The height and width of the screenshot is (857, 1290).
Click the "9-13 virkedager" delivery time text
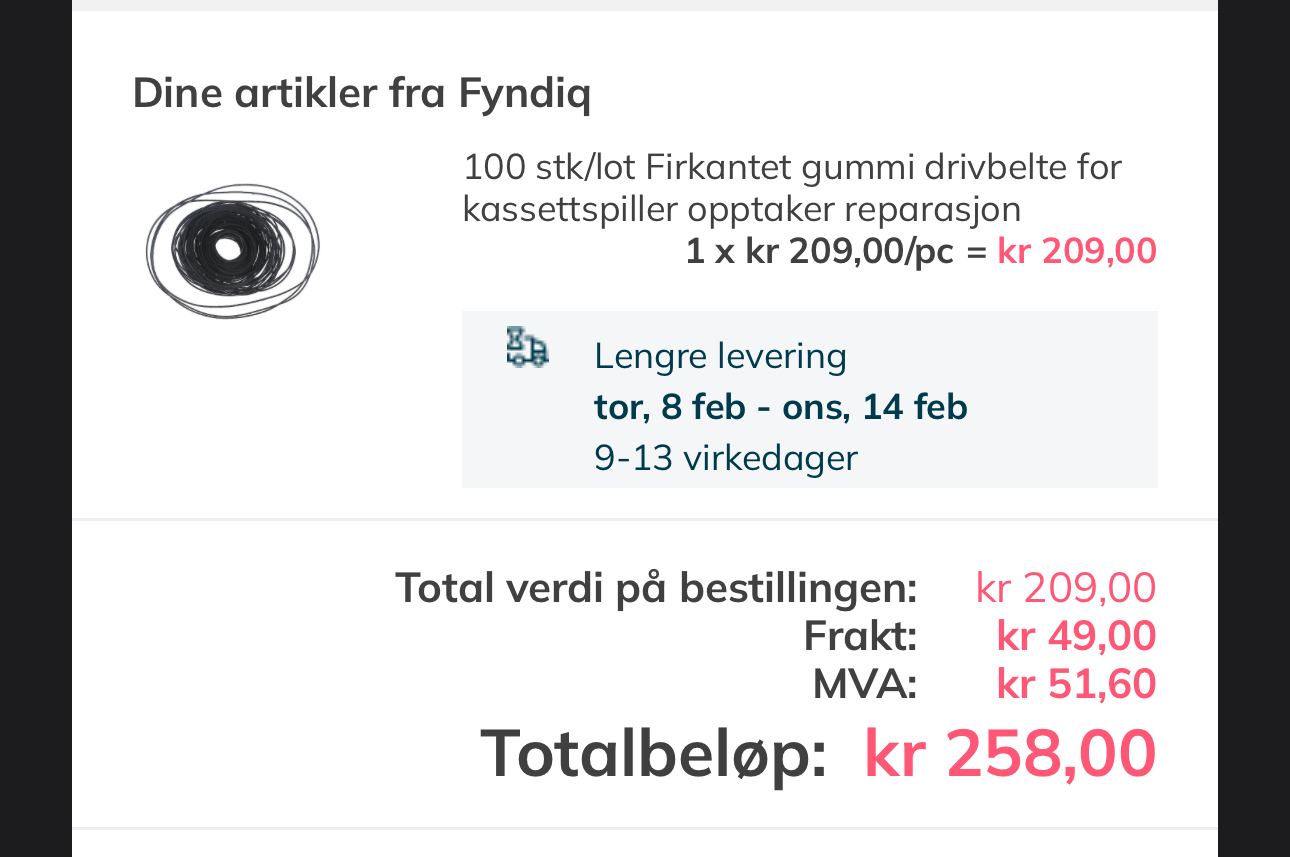725,458
